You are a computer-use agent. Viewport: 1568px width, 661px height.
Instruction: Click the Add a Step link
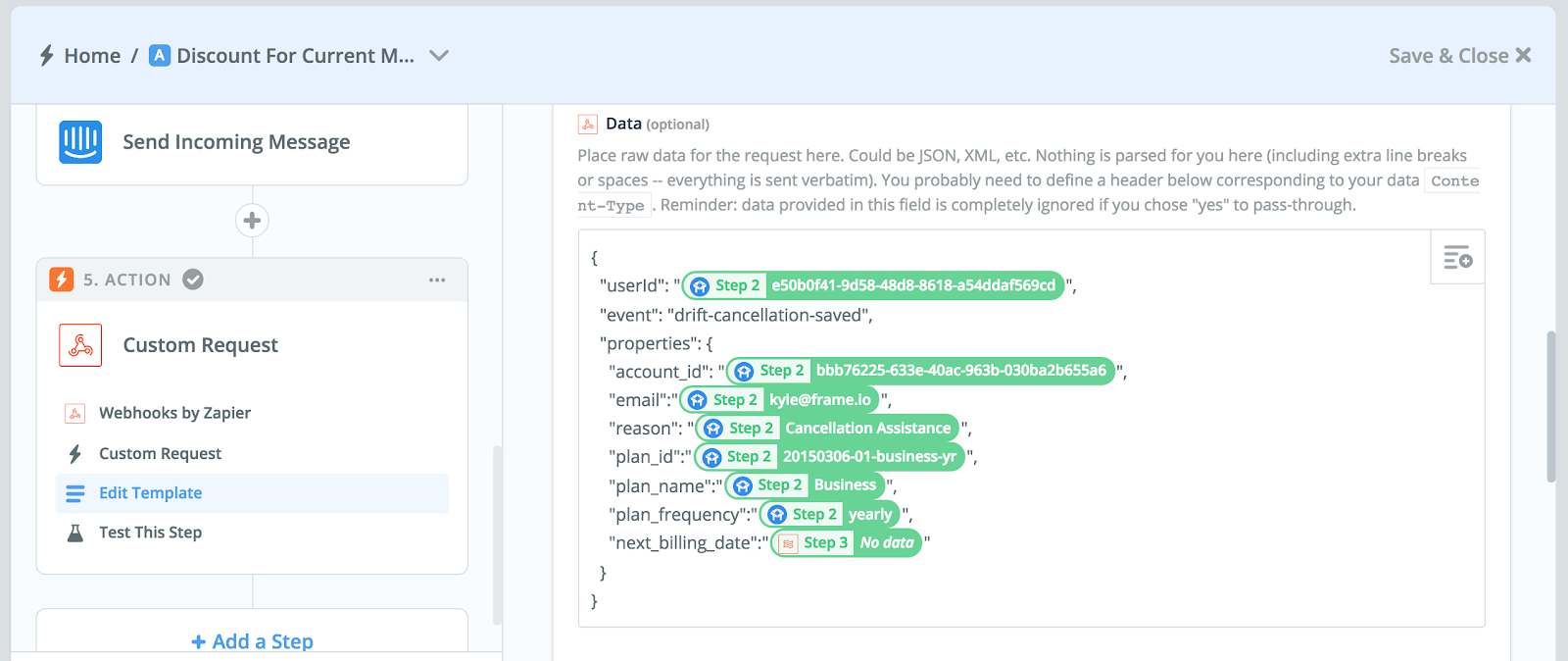(253, 641)
